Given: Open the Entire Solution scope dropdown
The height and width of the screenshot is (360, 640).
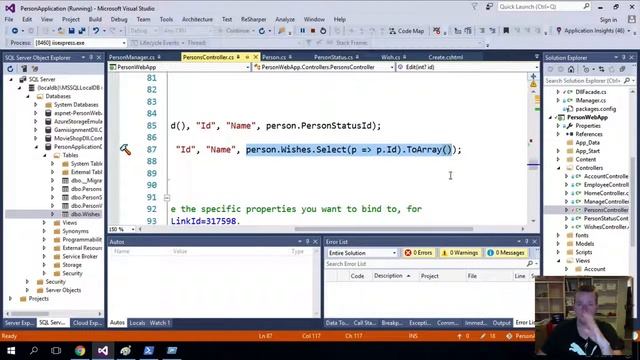Looking at the screenshot, I should 362,253.
